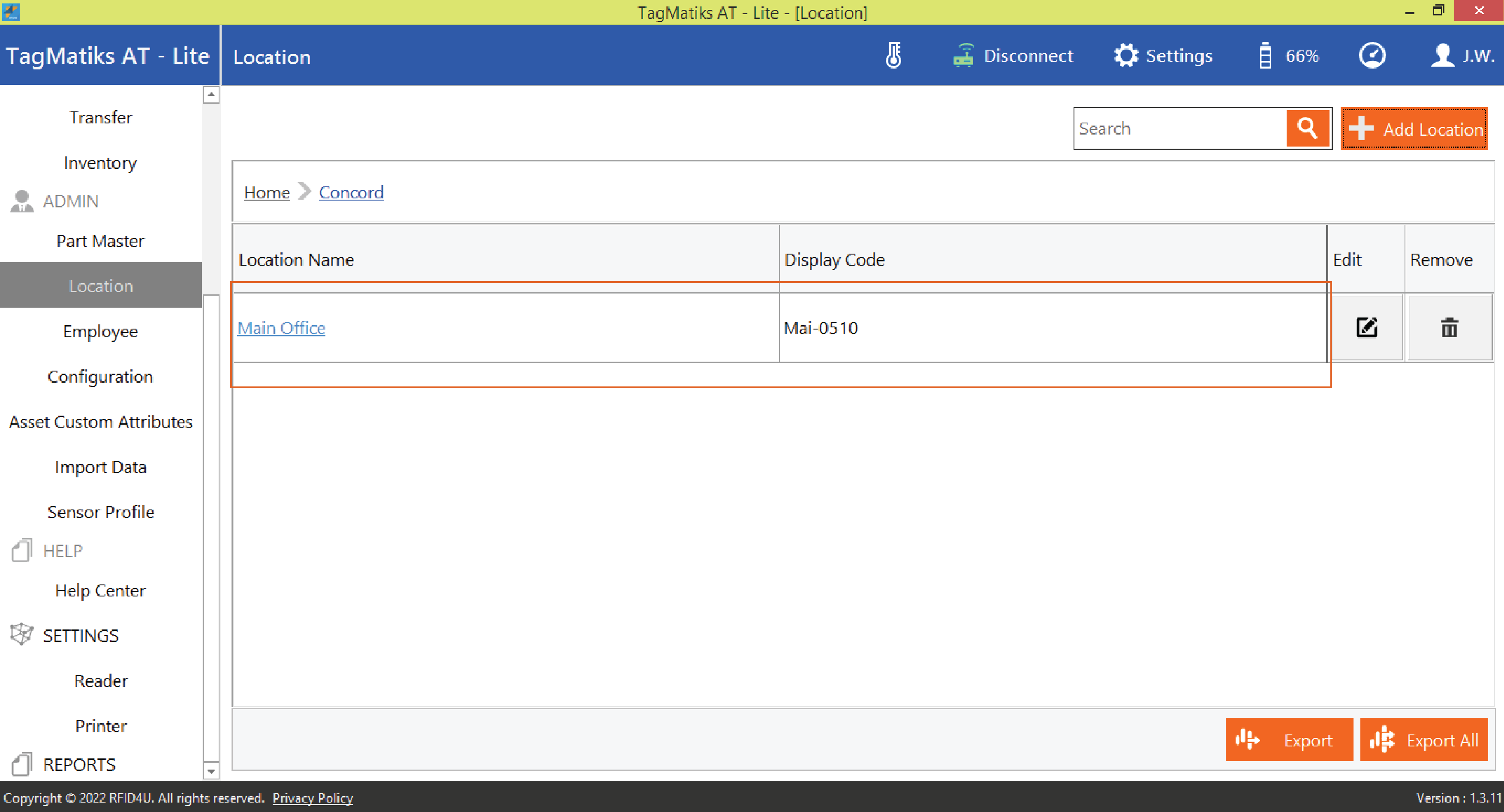Expand the REPORTS sidebar section
The image size is (1504, 812).
pyautogui.click(x=79, y=764)
